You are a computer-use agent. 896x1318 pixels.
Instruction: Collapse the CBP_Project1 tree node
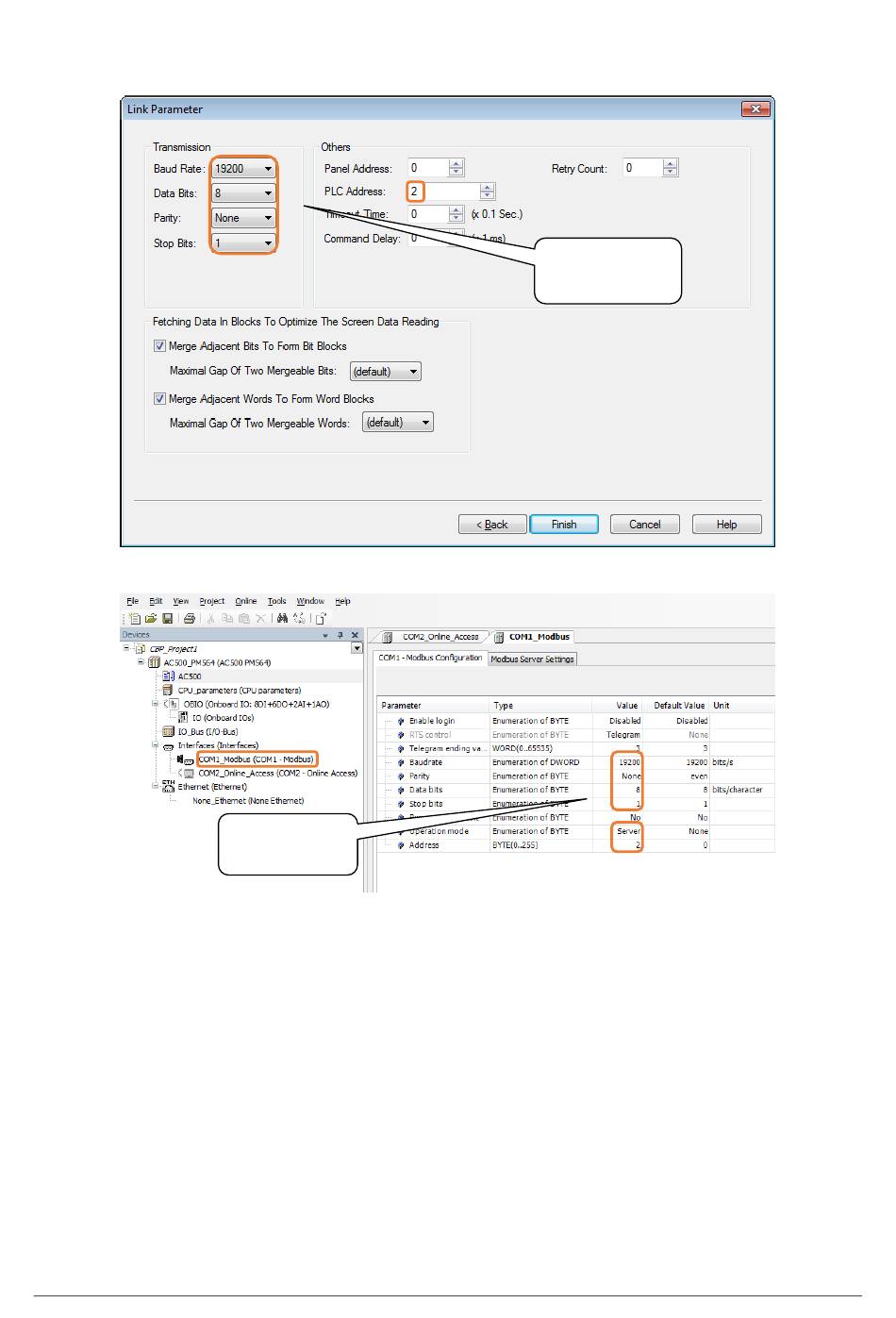click(126, 649)
